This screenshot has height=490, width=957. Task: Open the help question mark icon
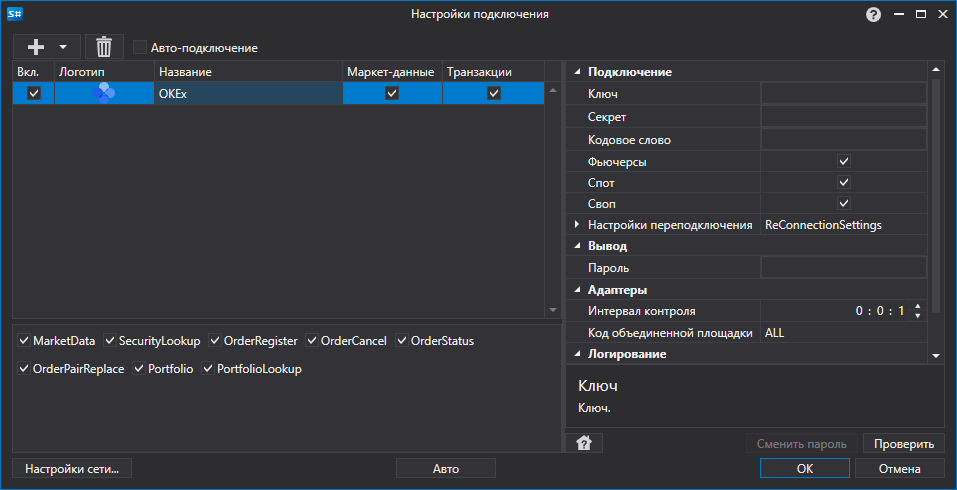point(873,14)
